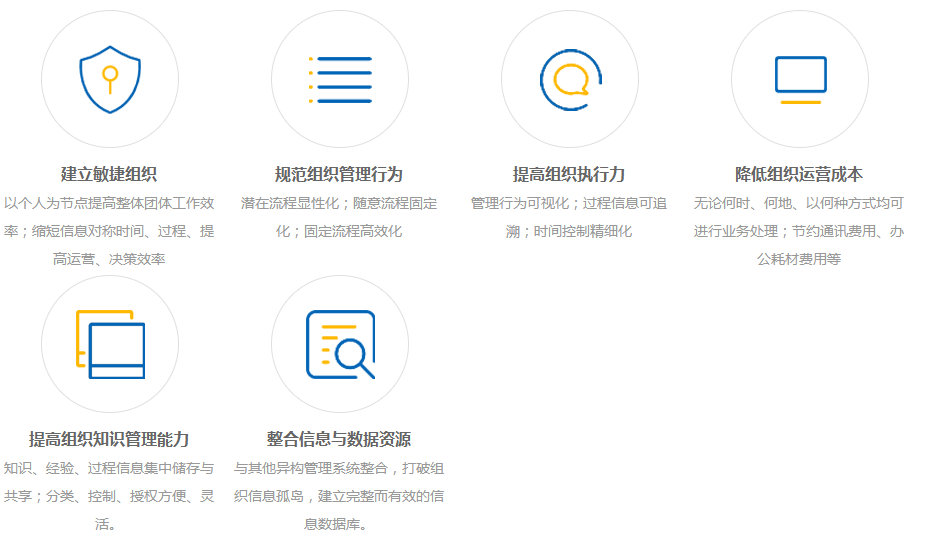Click the line 管理行为可视化；过程信息可追
927x537 pixels.
569,203
